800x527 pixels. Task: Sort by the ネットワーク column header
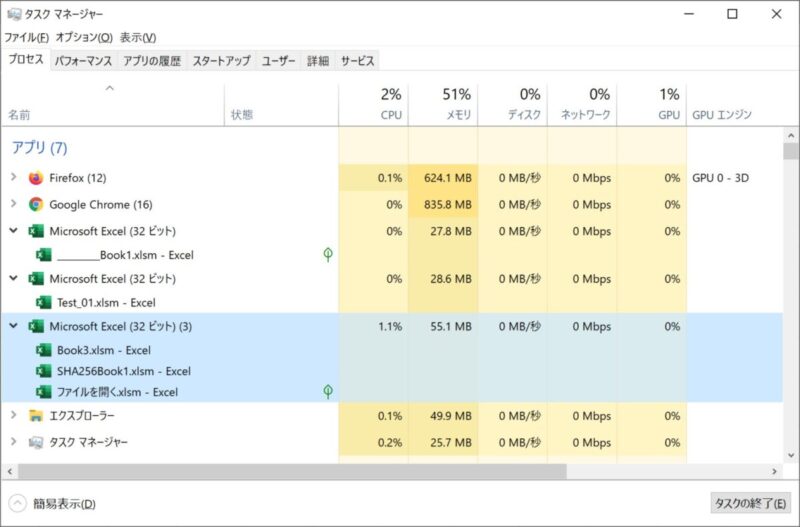pyautogui.click(x=582, y=105)
